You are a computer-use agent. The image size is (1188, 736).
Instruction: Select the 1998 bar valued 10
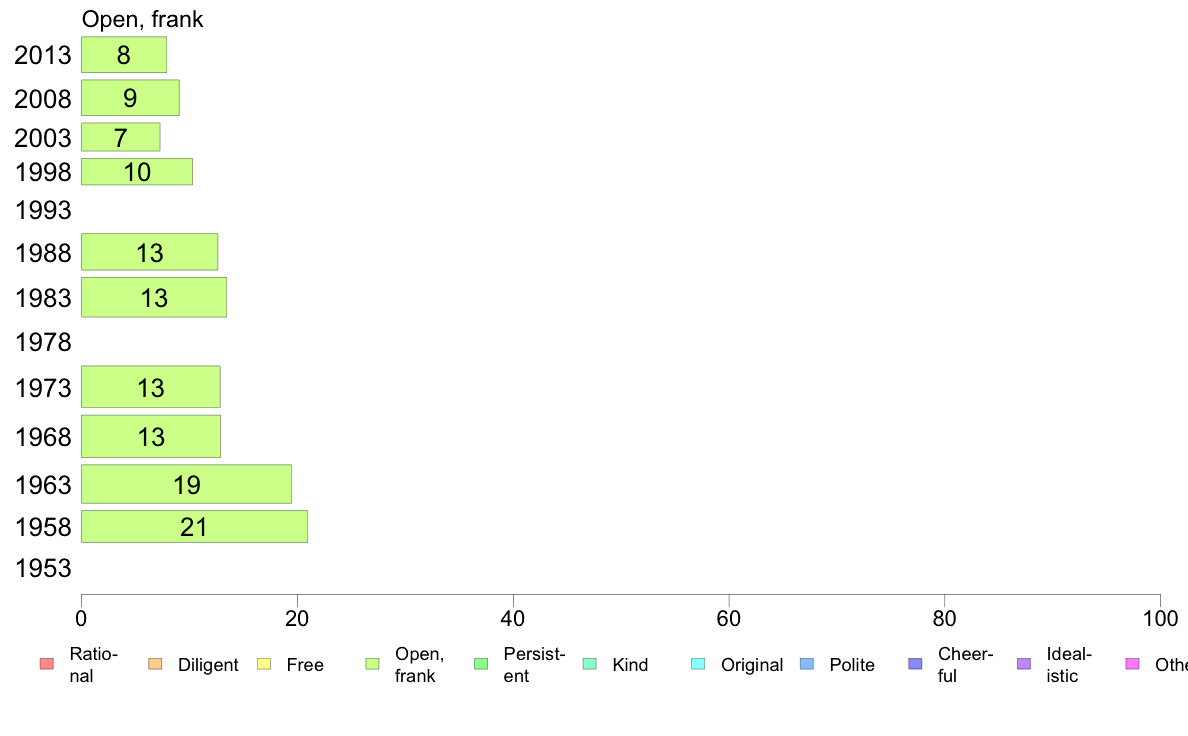pos(137,172)
